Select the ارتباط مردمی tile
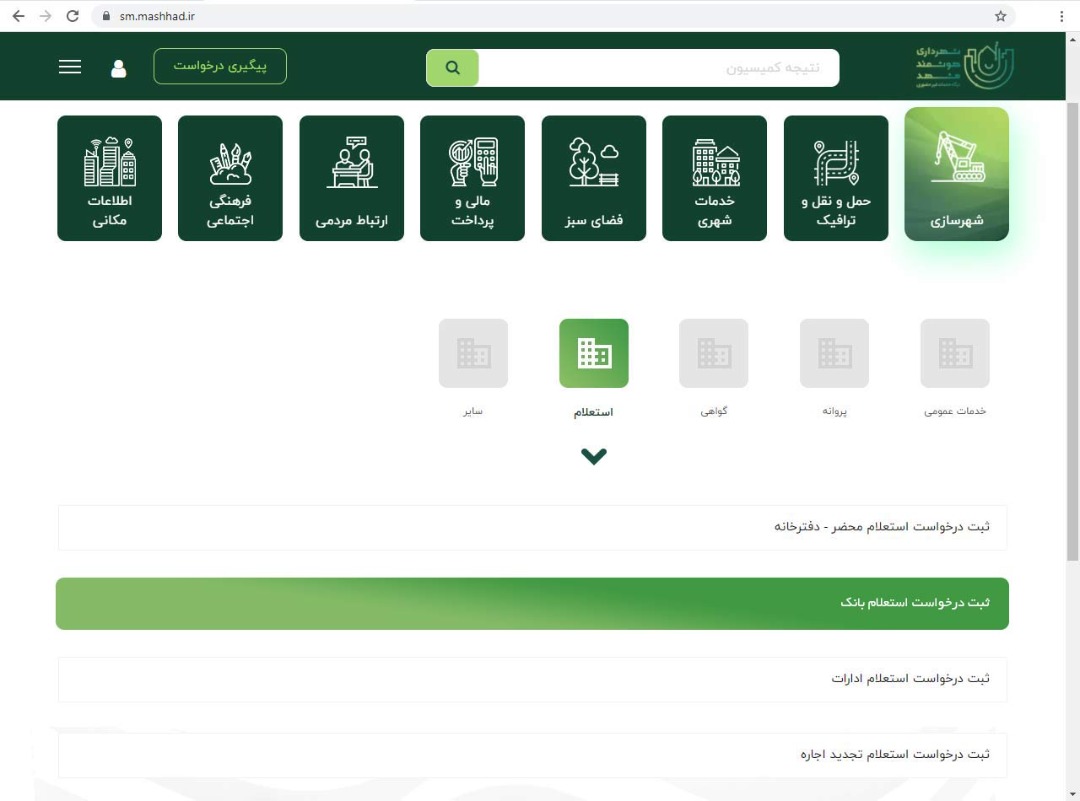 coord(351,178)
